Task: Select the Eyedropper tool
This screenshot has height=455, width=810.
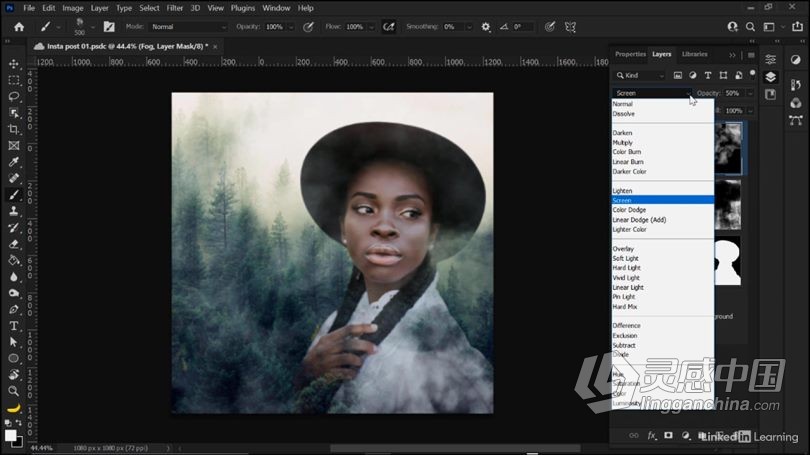Action: pyautogui.click(x=14, y=162)
